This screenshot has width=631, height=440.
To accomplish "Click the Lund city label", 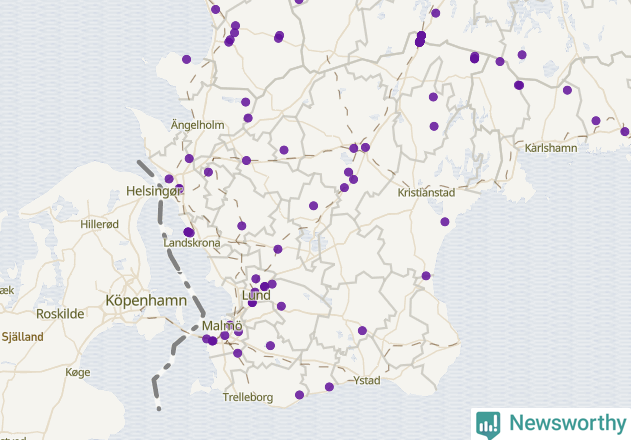I will pyautogui.click(x=256, y=295).
